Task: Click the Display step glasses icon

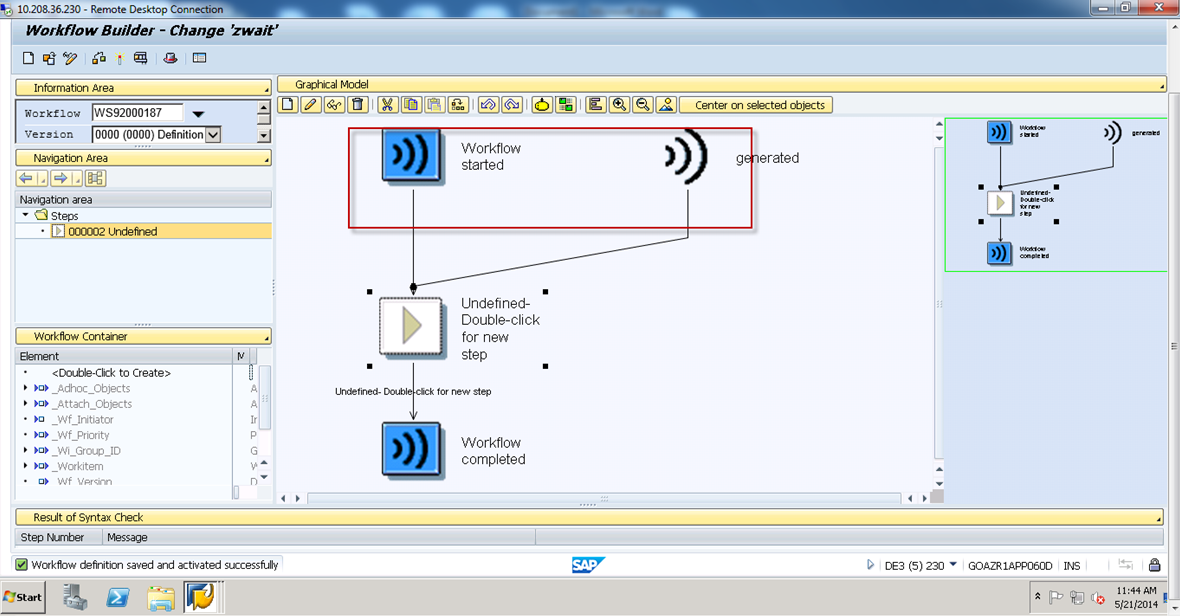Action: point(334,105)
